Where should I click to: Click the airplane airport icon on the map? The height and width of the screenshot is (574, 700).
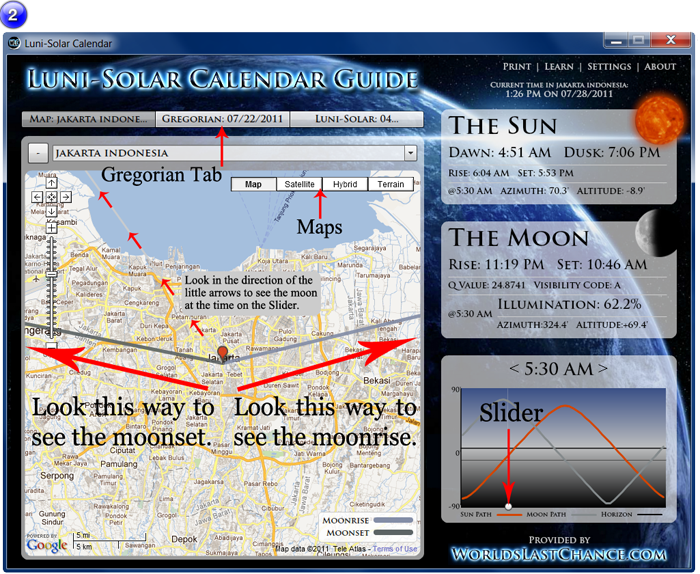pyautogui.click(x=36, y=279)
